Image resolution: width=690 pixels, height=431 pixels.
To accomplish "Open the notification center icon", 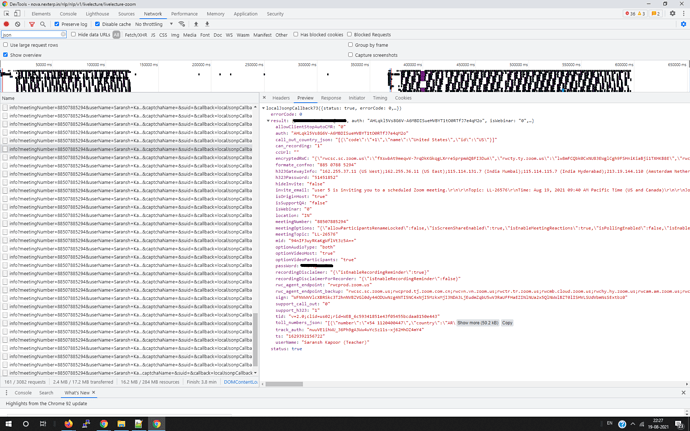I will (679, 424).
